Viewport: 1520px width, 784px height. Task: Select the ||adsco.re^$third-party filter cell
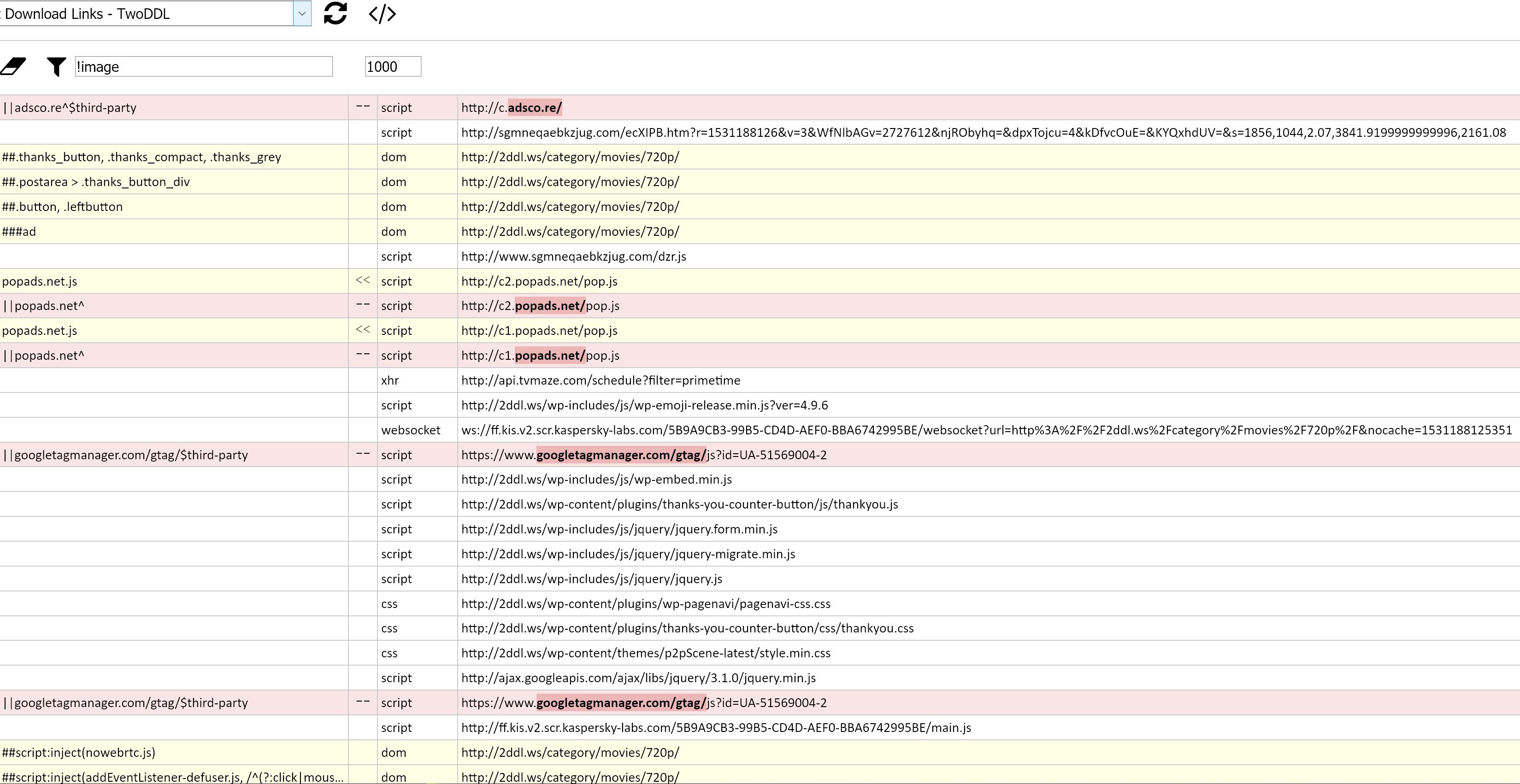[70, 107]
